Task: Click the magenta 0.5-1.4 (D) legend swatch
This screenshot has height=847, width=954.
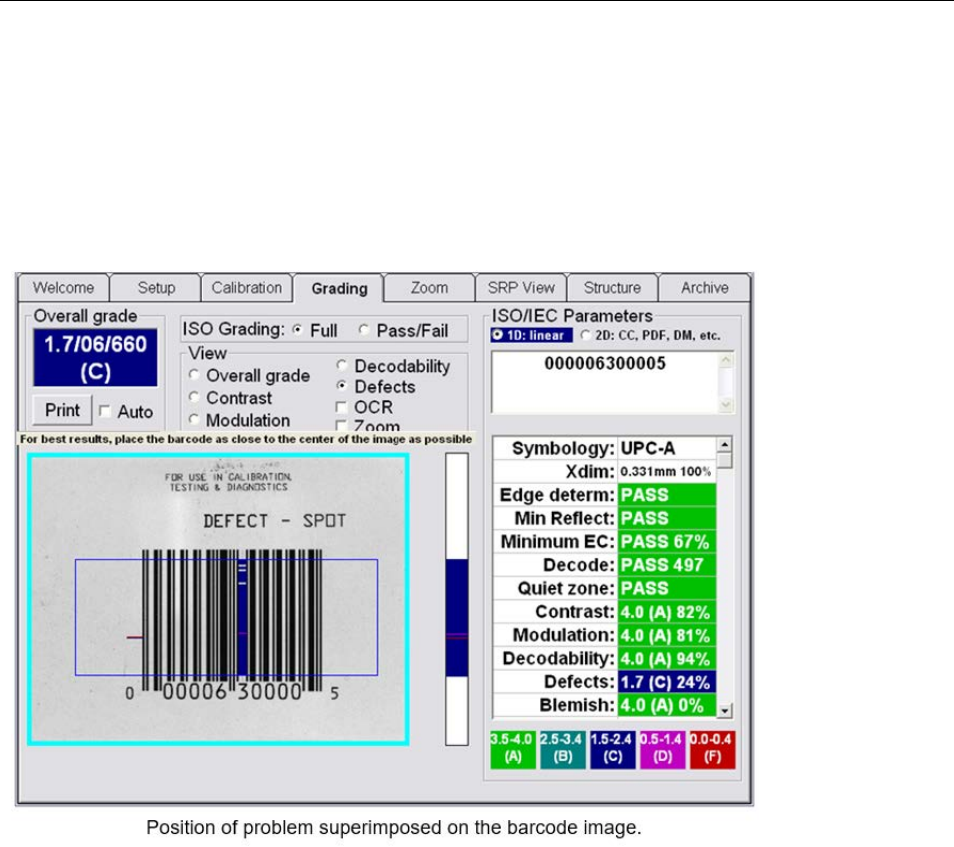Action: (x=663, y=750)
